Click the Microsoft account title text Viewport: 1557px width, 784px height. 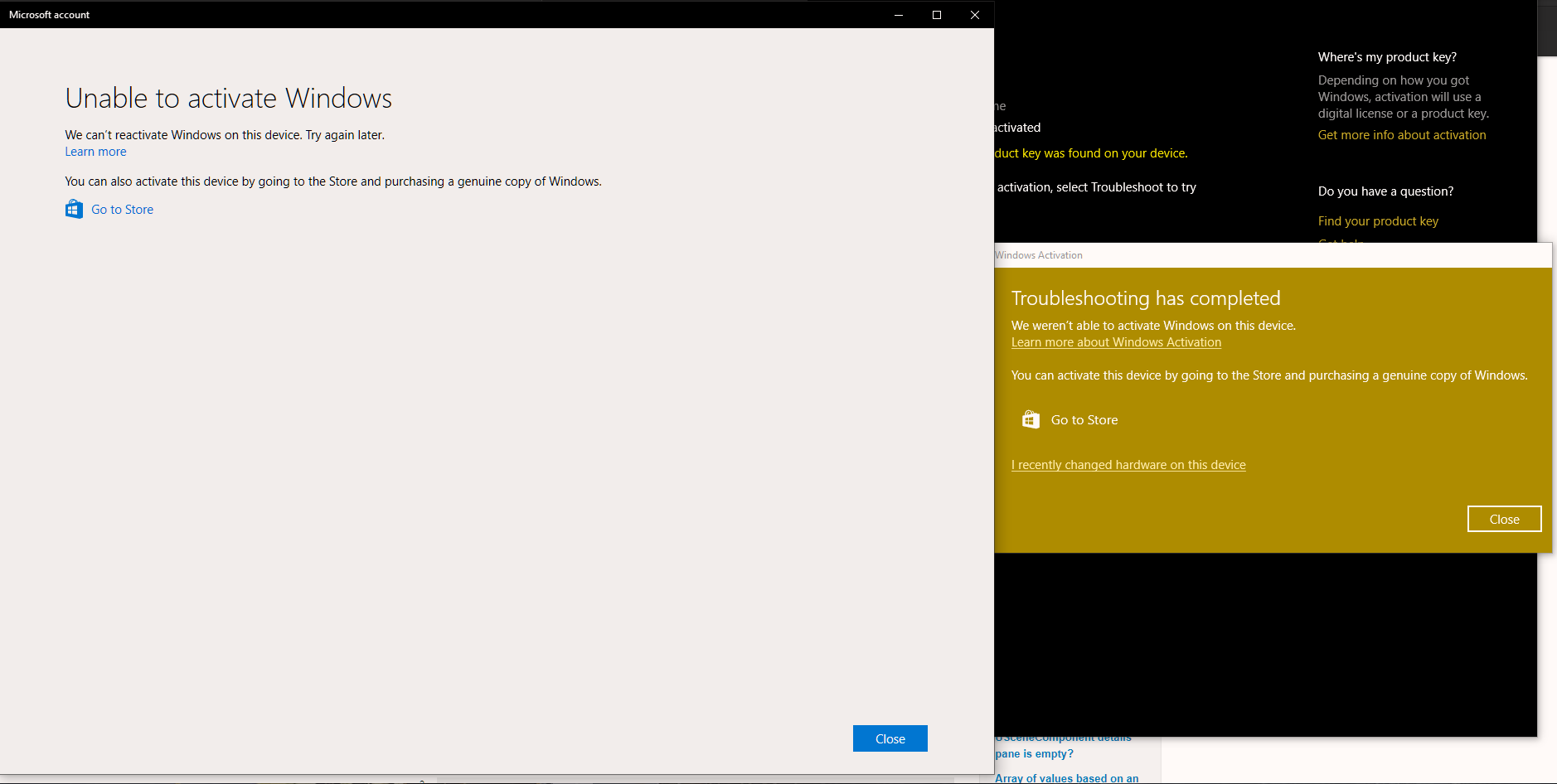click(49, 15)
